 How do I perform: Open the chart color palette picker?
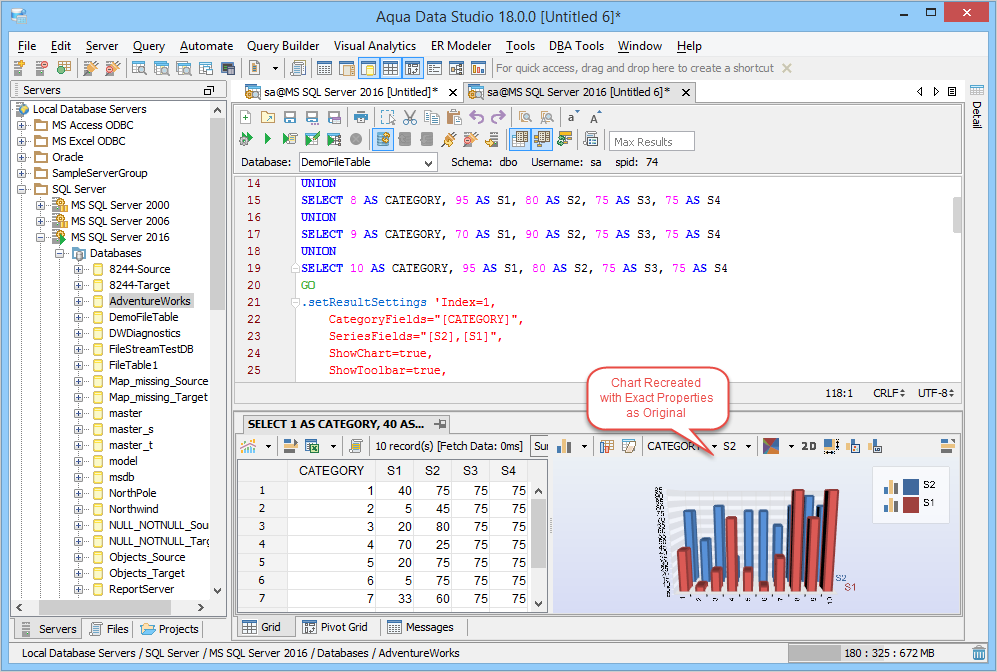(771, 446)
